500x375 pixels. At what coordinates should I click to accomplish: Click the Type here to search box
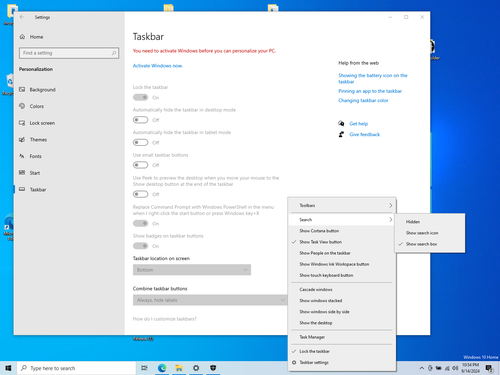click(77, 368)
